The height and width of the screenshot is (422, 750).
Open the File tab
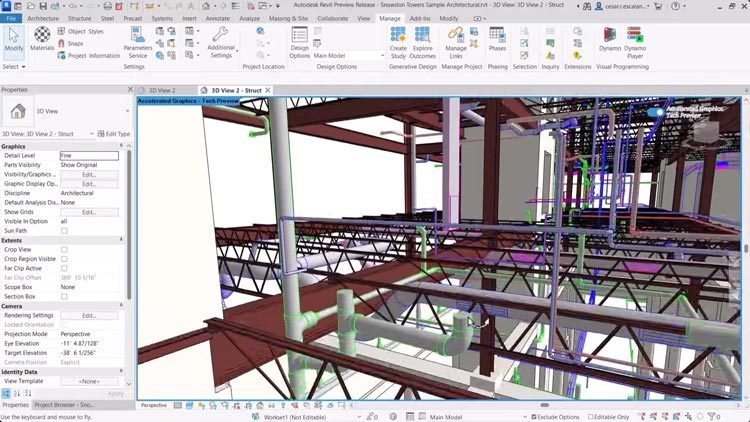pos(11,18)
